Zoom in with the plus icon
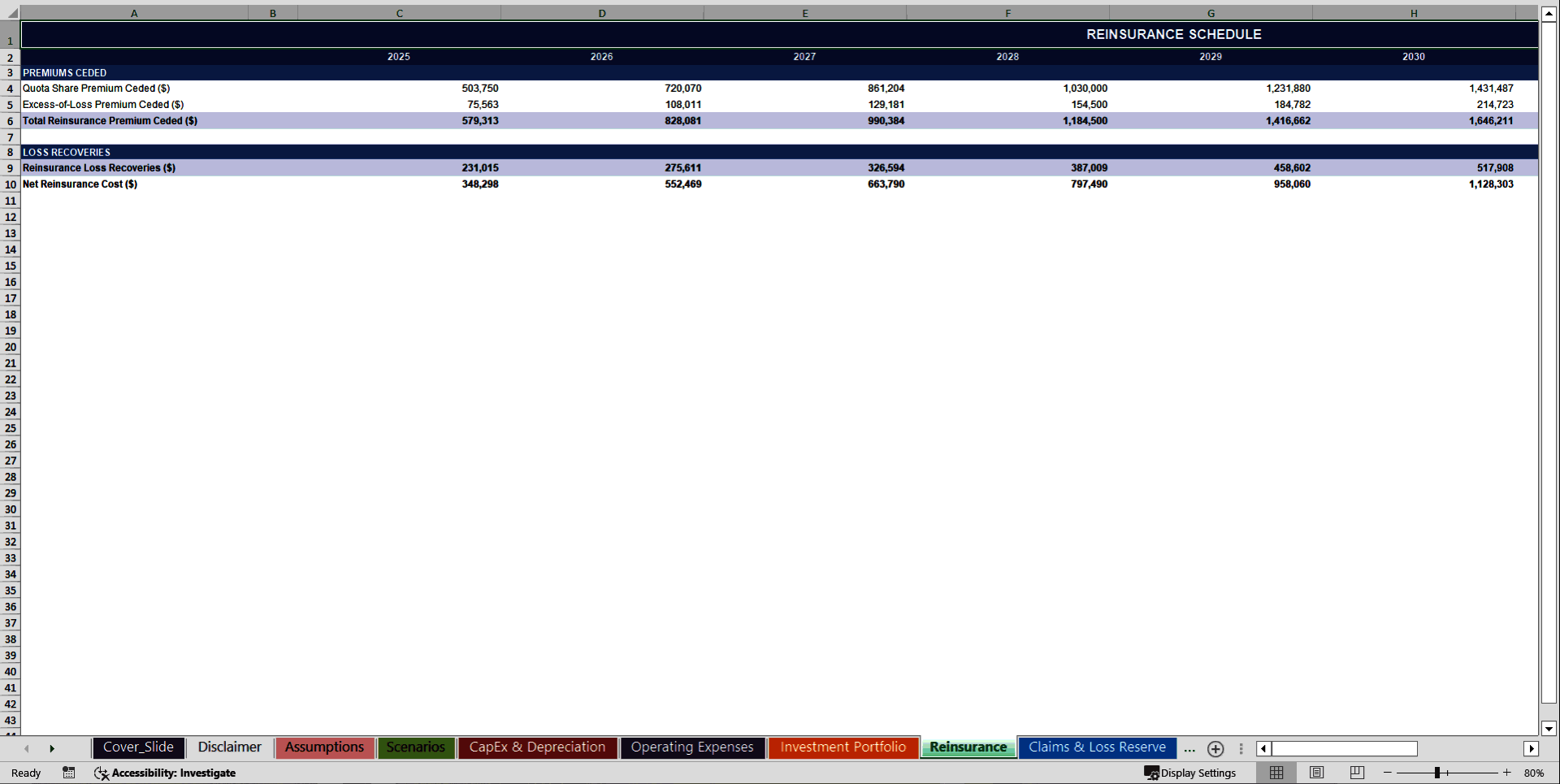Screen dimensions: 1560x784 coord(1506,773)
